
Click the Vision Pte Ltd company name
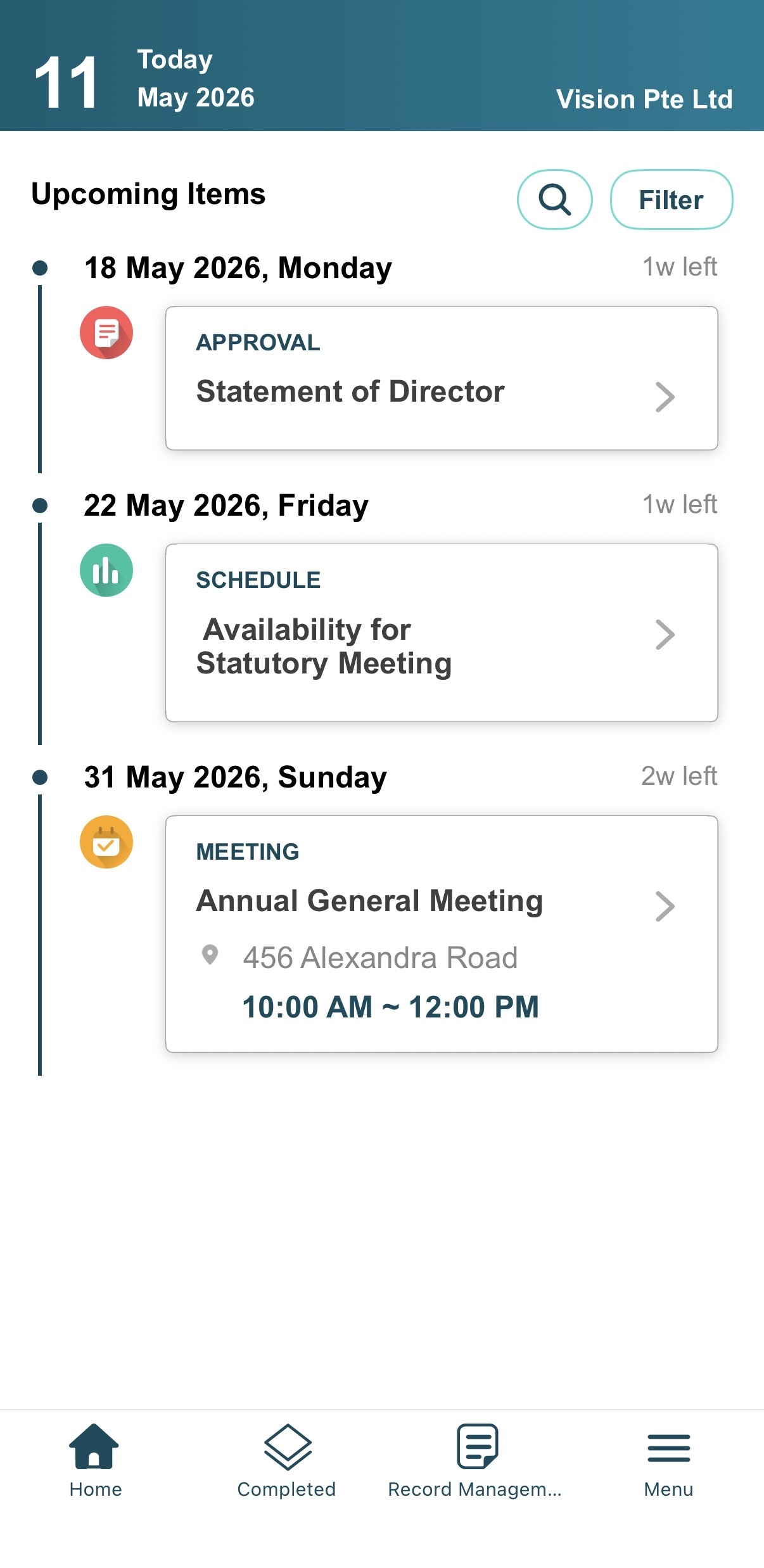click(x=644, y=99)
